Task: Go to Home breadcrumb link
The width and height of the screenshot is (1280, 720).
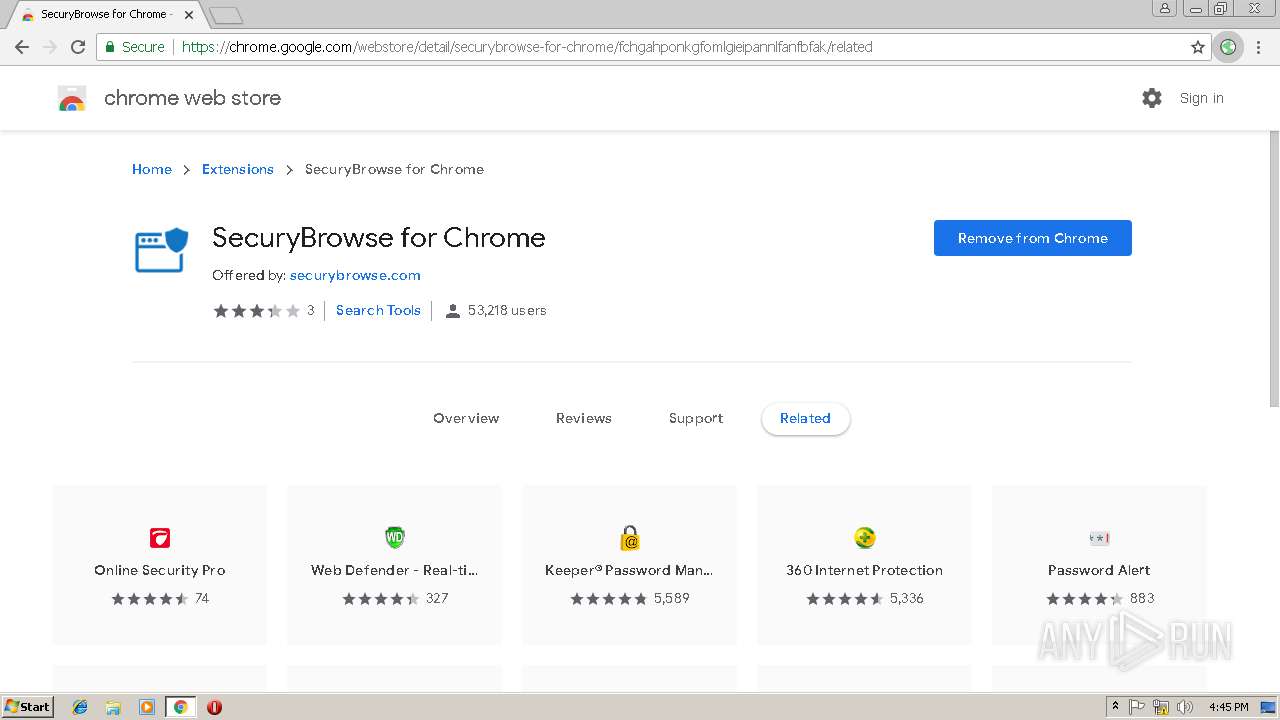Action: click(x=152, y=169)
